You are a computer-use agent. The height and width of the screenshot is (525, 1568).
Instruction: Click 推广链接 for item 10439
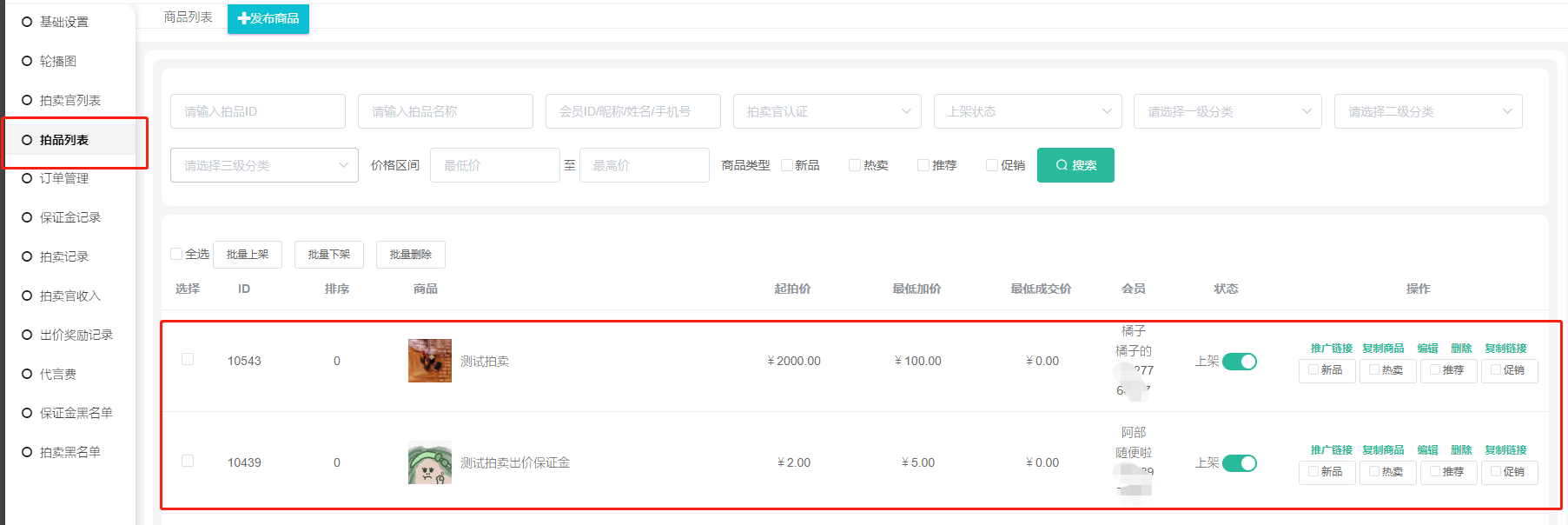pos(1331,449)
